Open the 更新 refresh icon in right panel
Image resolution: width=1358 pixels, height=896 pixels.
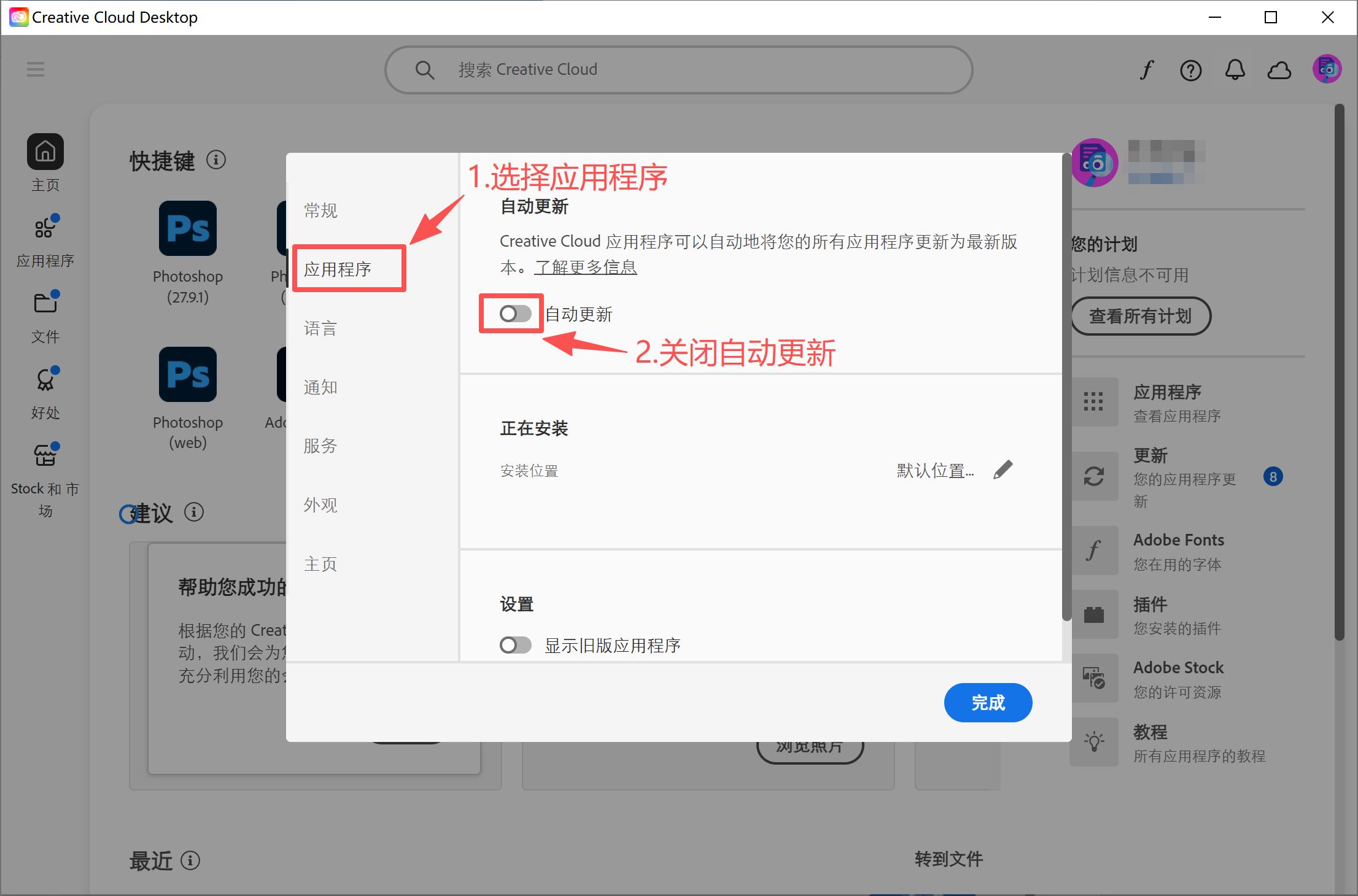[x=1094, y=477]
